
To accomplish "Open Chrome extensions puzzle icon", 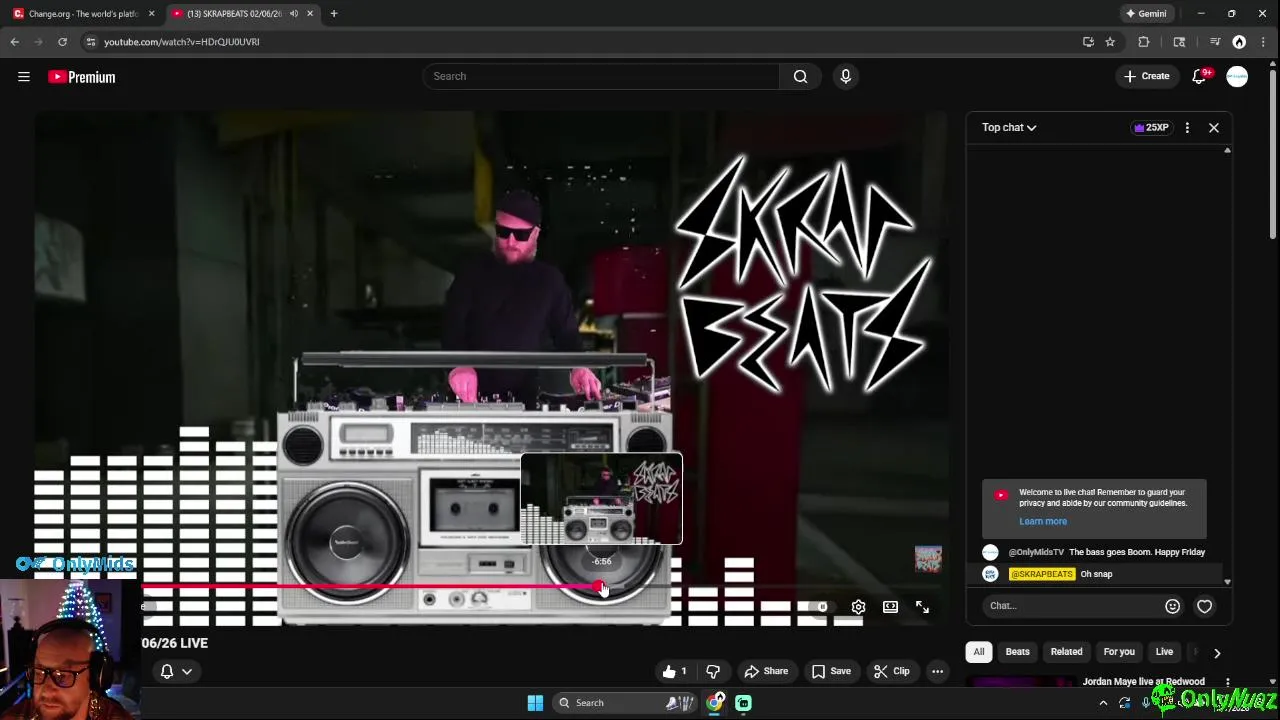I will coord(1144,42).
